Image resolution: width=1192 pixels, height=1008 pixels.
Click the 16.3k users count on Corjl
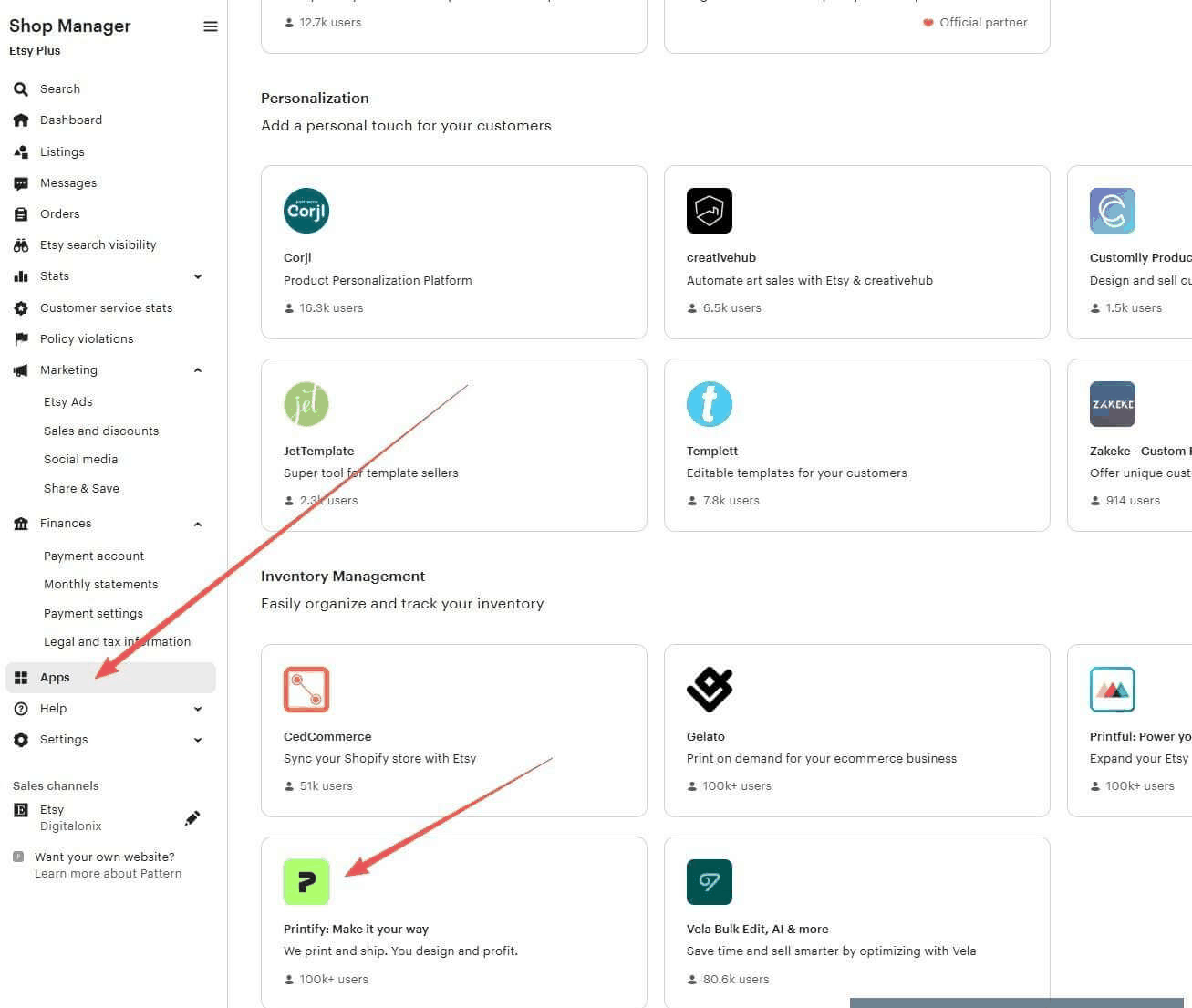pos(331,308)
